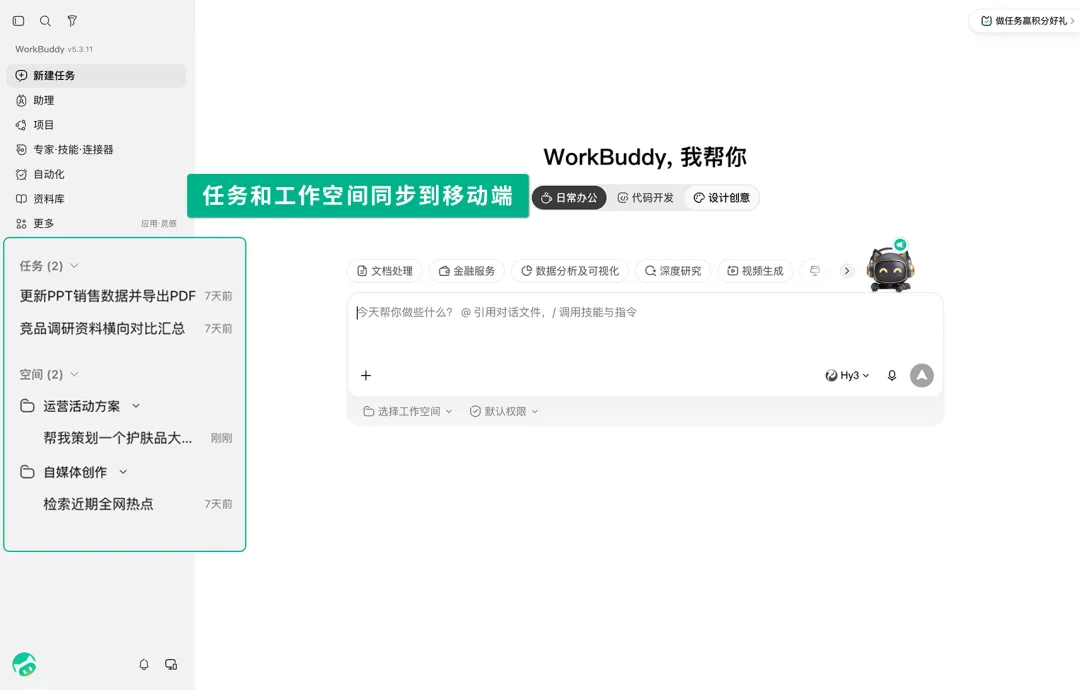Create a new task via 新建任务
Image resolution: width=1080 pixels, height=690 pixels.
pyautogui.click(x=96, y=76)
